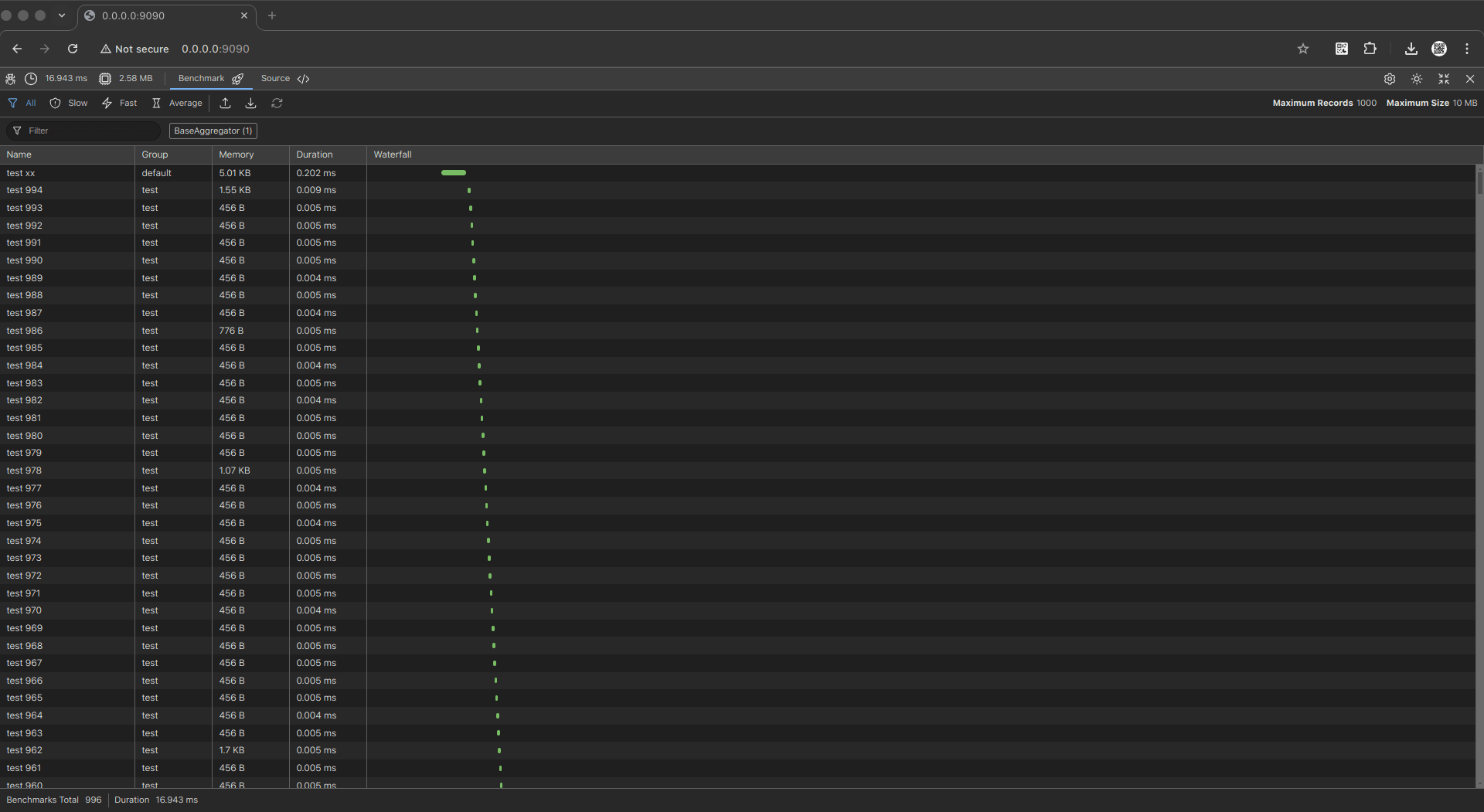Click the Name column header
Screen dimensions: 1484x812
pyautogui.click(x=67, y=155)
